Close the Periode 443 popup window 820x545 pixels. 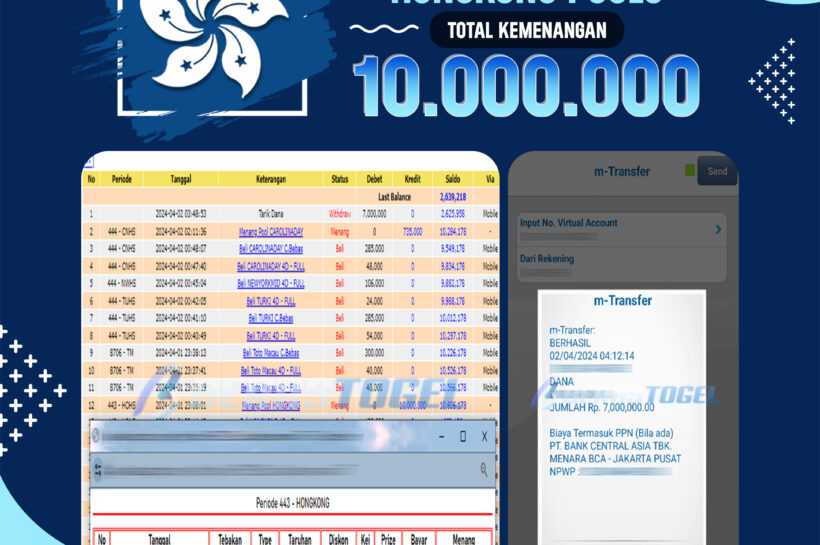[x=484, y=437]
